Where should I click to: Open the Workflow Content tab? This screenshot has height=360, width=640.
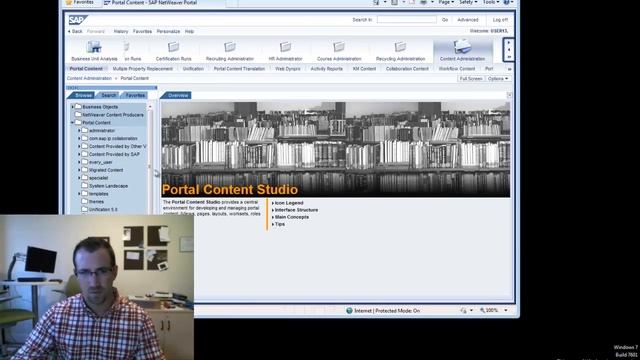coord(457,69)
